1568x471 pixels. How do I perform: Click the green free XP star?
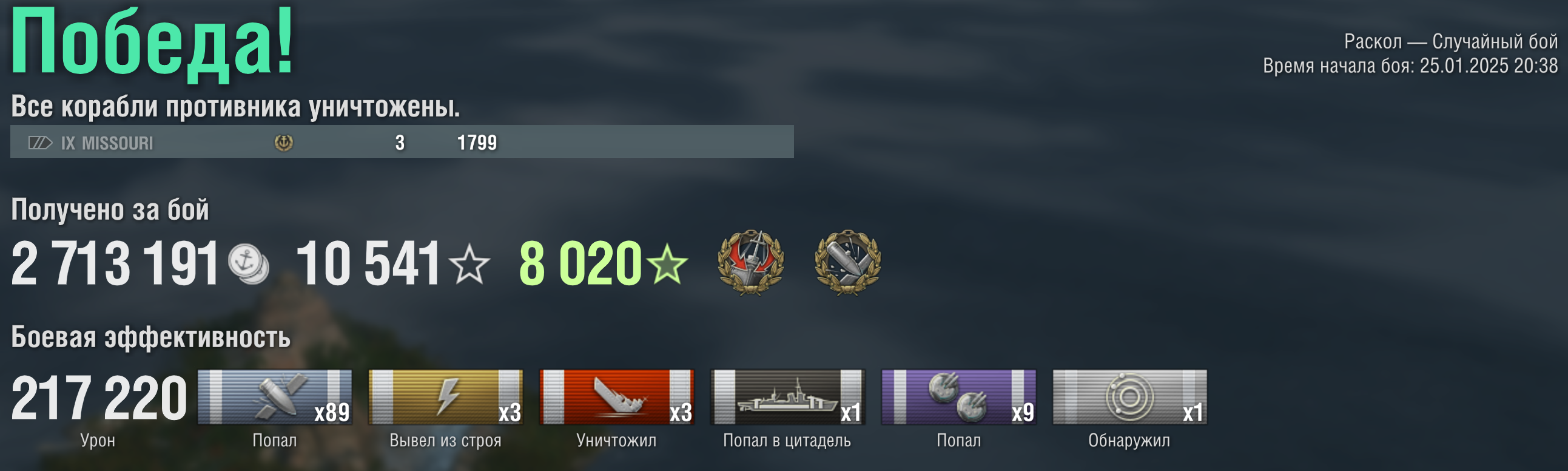pyautogui.click(x=667, y=263)
